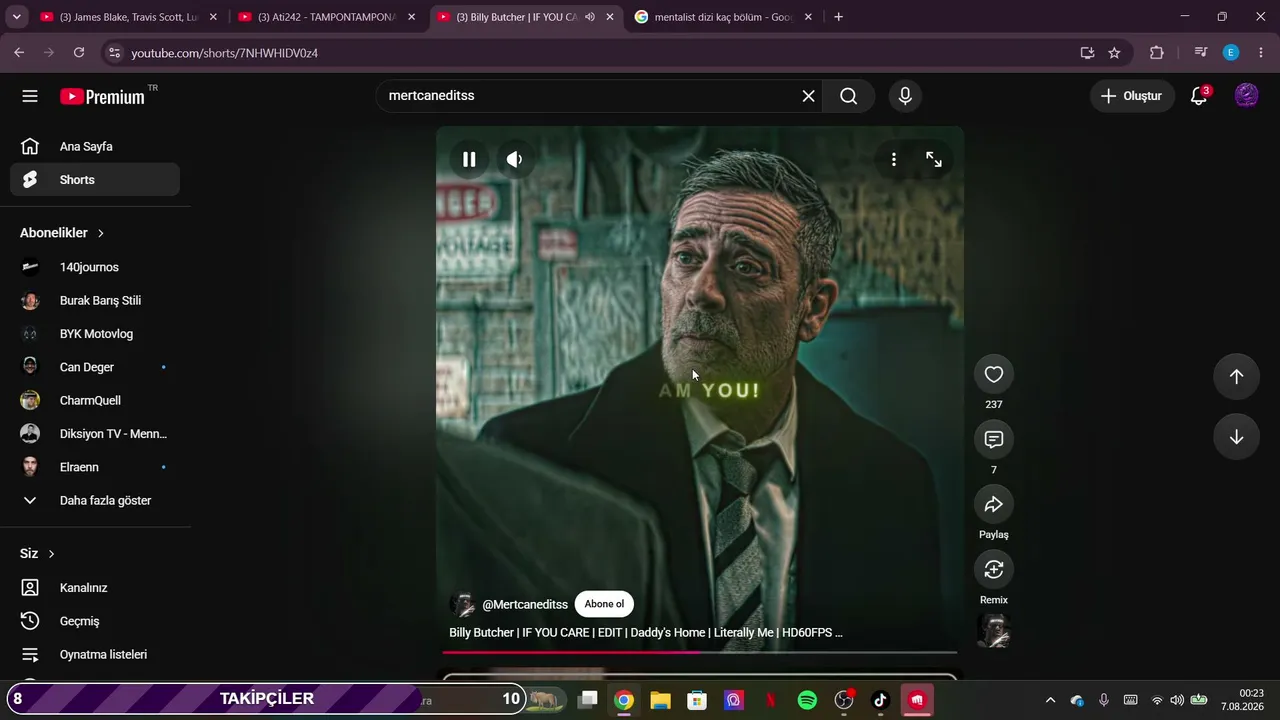Close the Ati242 tab
This screenshot has width=1280, height=720.
click(411, 17)
